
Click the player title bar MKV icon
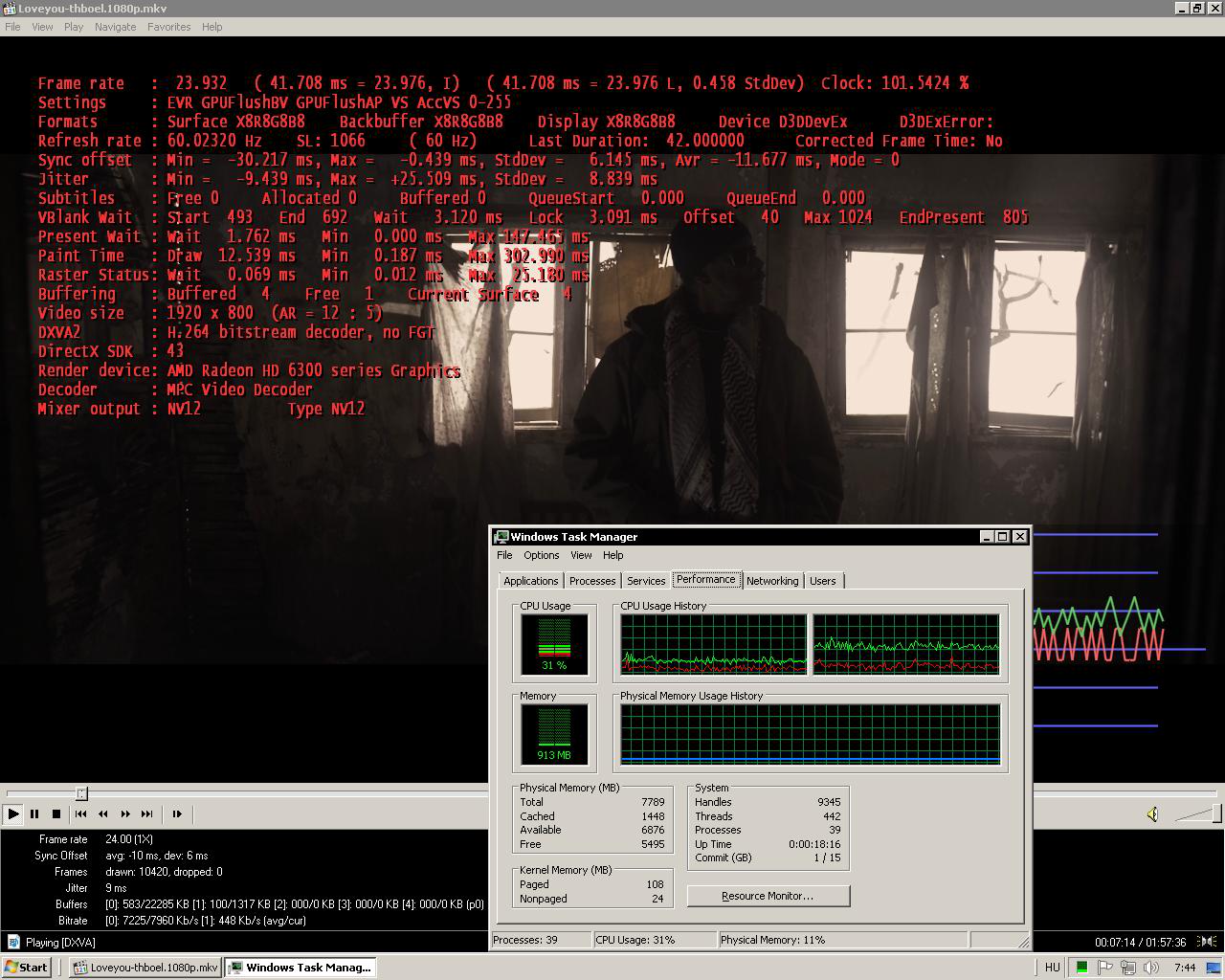9,8
